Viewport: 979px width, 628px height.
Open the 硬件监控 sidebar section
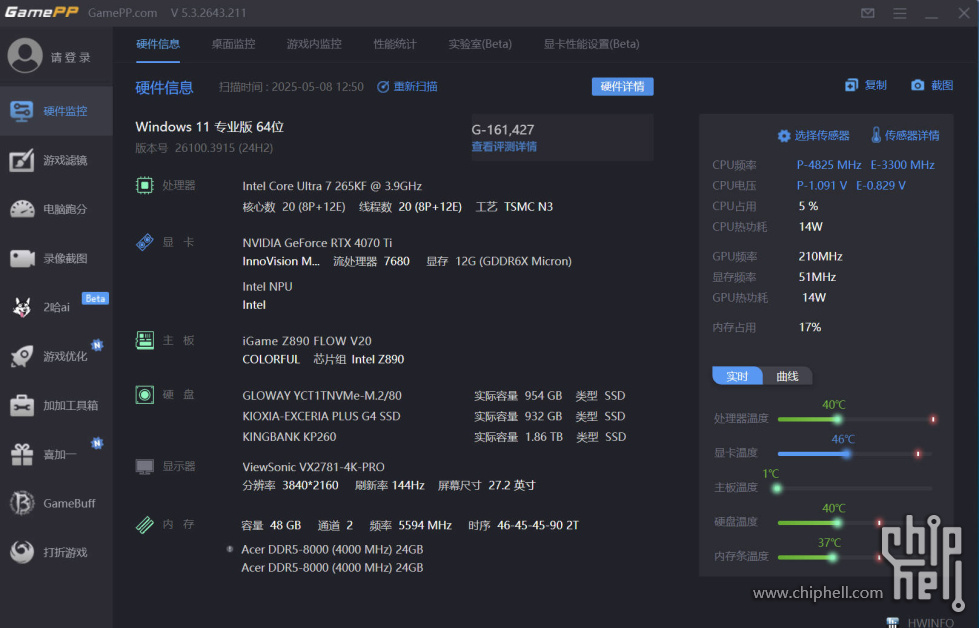pyautogui.click(x=56, y=111)
